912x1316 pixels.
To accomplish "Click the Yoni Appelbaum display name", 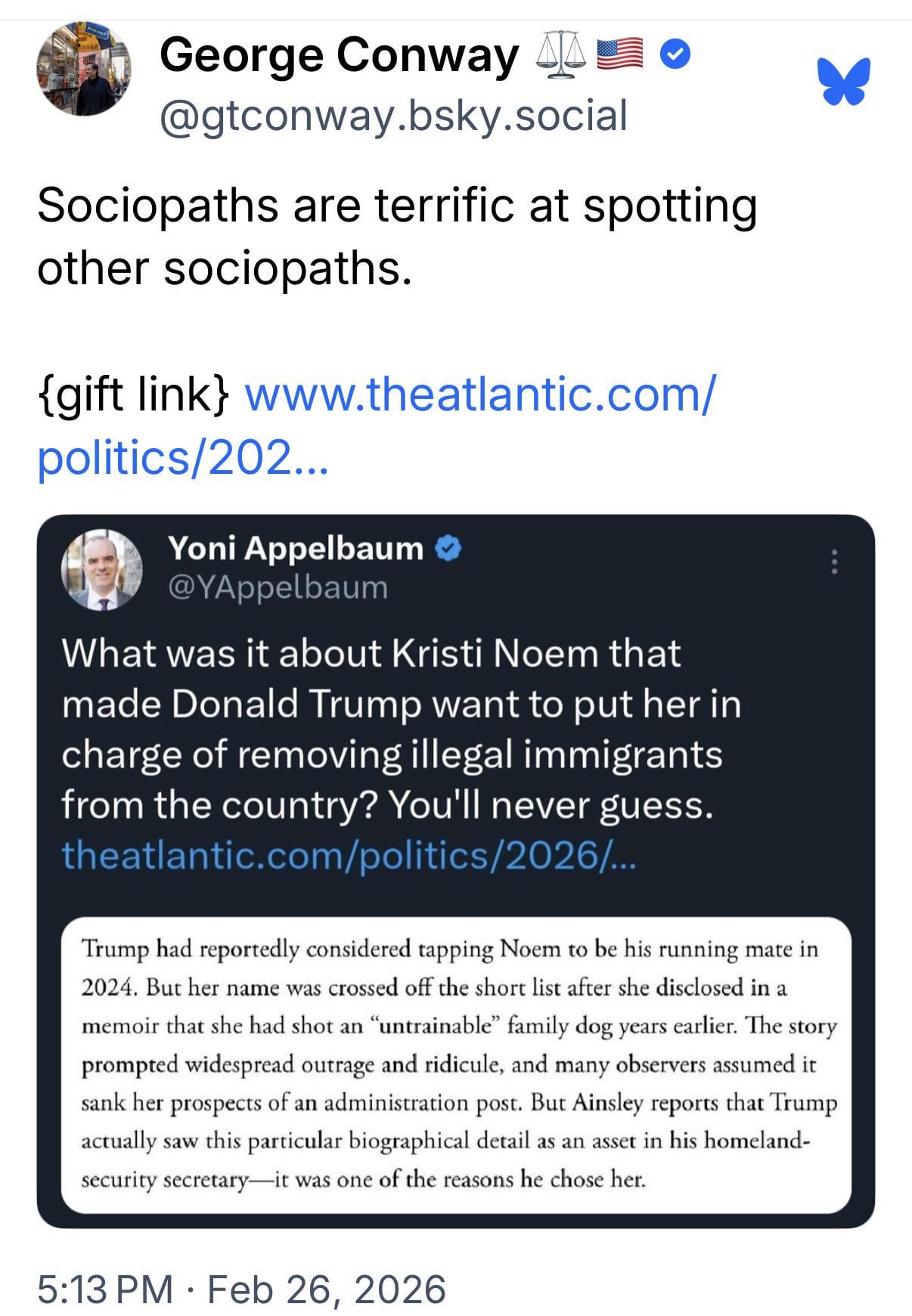I will click(x=295, y=548).
